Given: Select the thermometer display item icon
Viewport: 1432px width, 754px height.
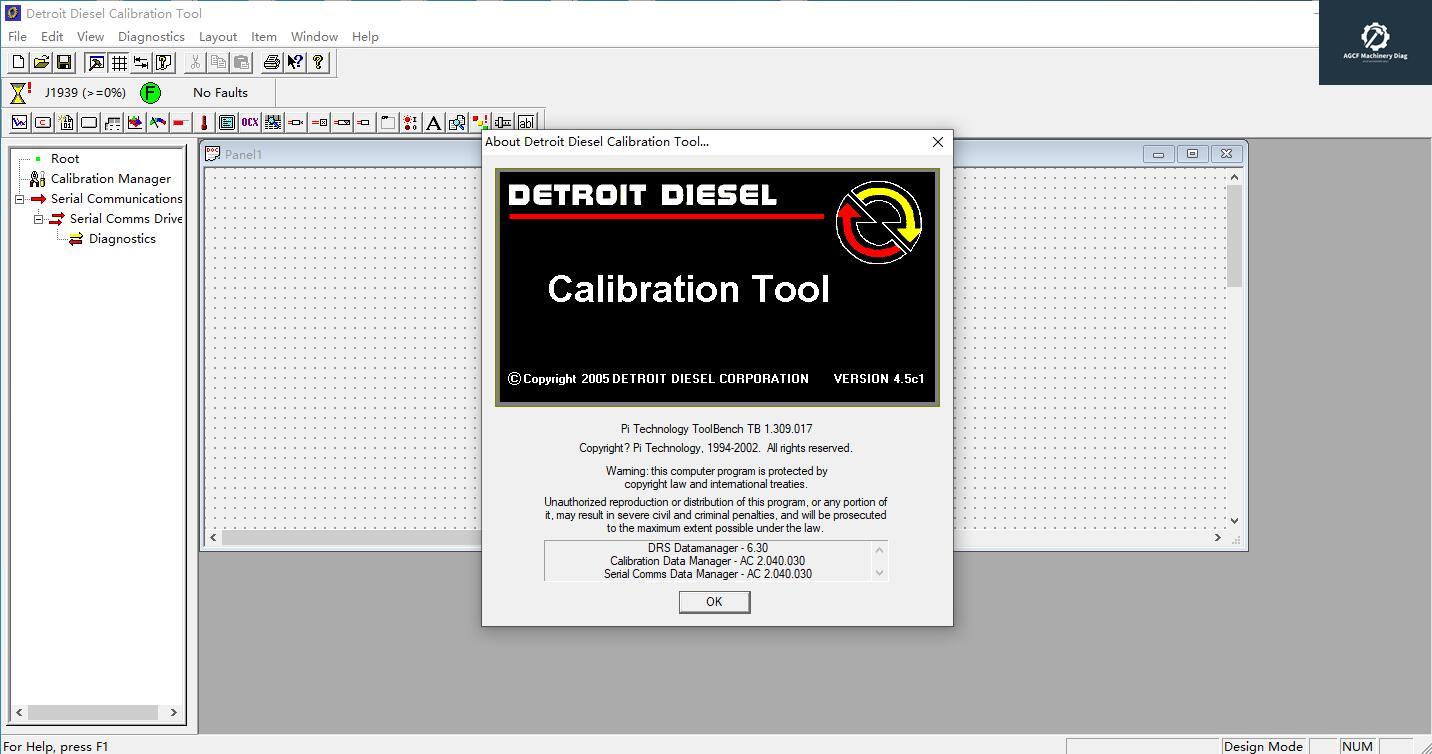Looking at the screenshot, I should 202,122.
